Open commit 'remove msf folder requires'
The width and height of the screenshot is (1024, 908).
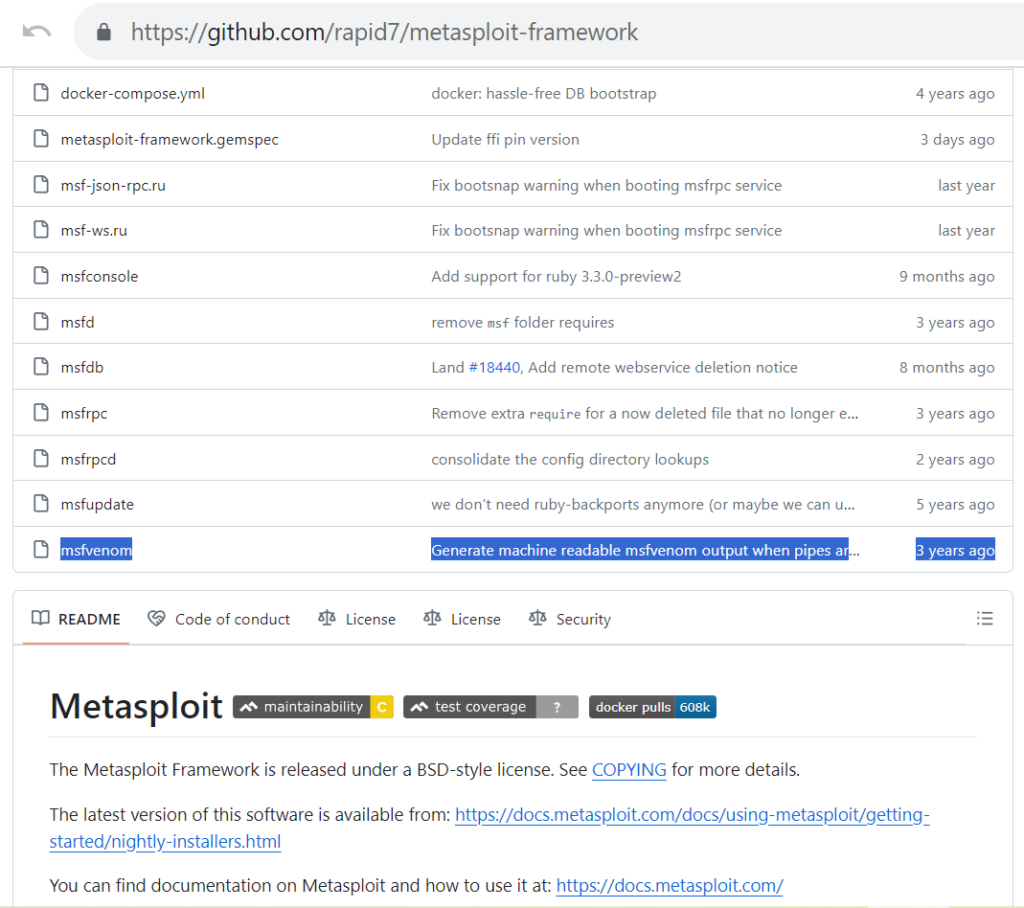[x=522, y=322]
